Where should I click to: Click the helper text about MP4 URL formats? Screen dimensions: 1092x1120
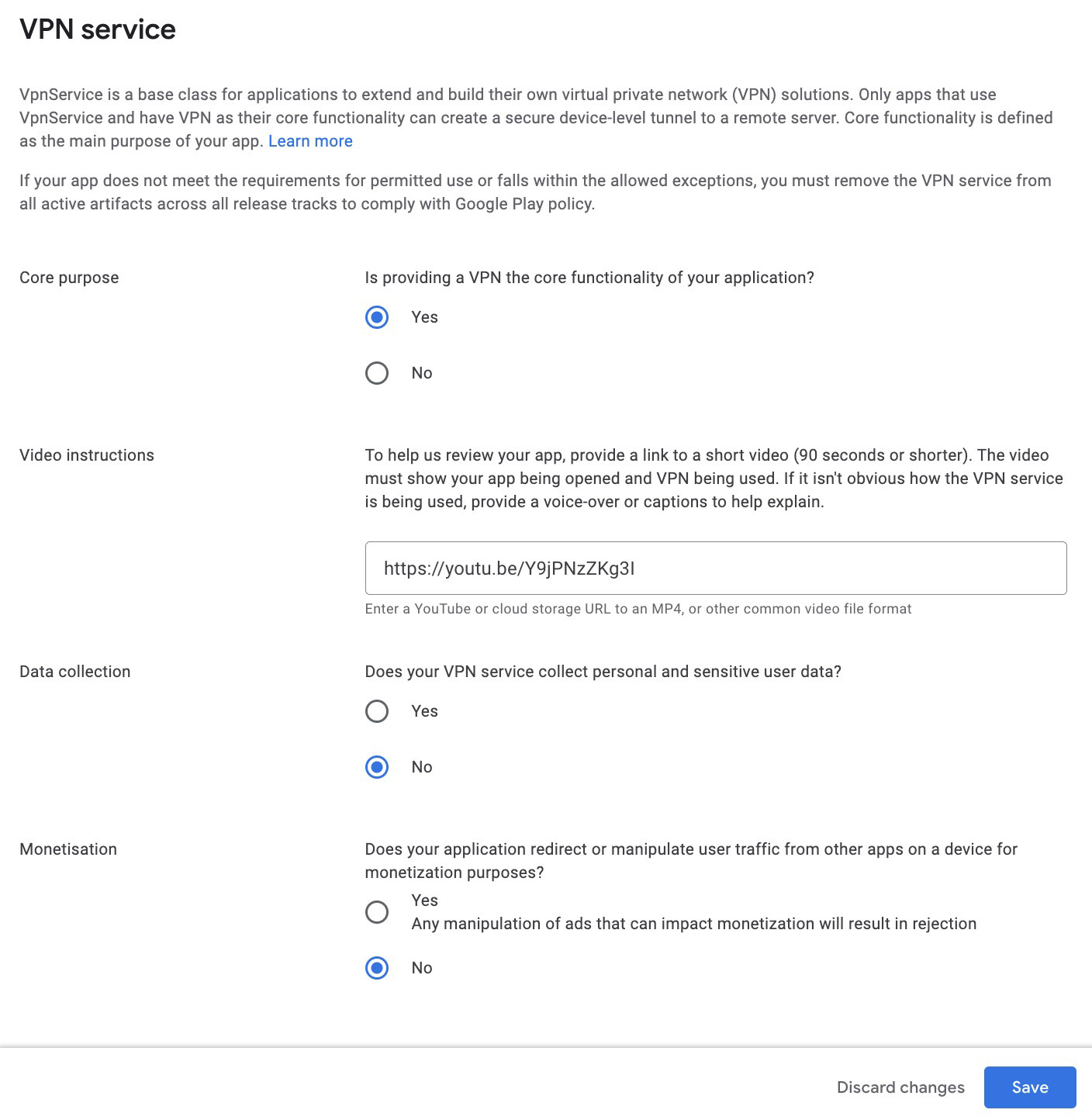point(638,609)
